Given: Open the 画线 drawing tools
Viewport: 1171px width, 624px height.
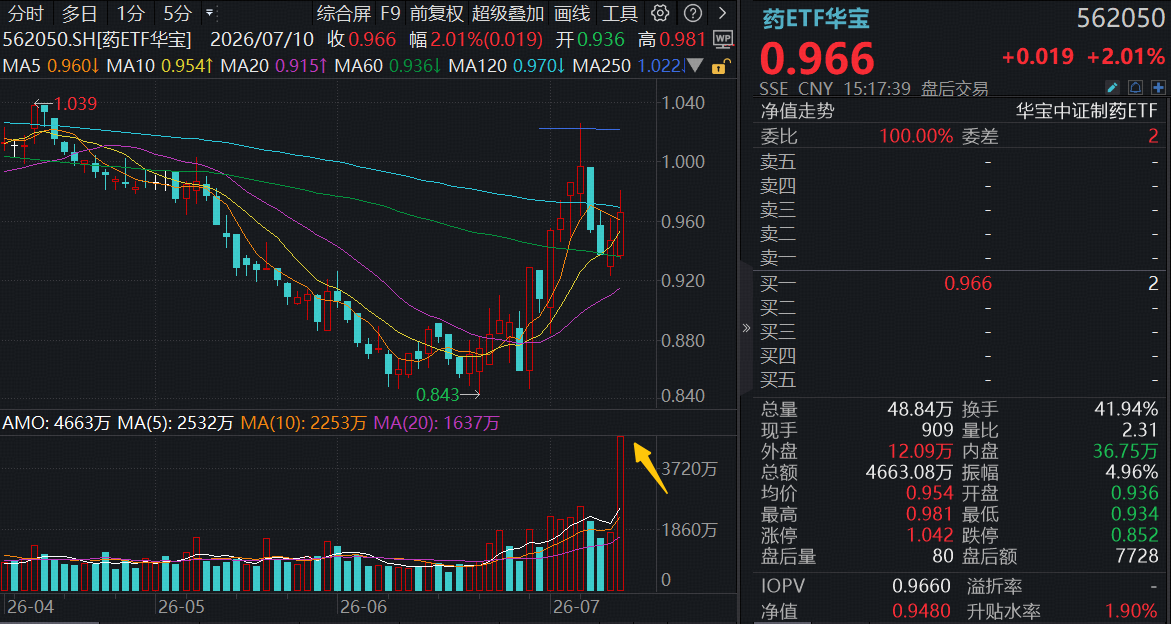Looking at the screenshot, I should pos(572,13).
